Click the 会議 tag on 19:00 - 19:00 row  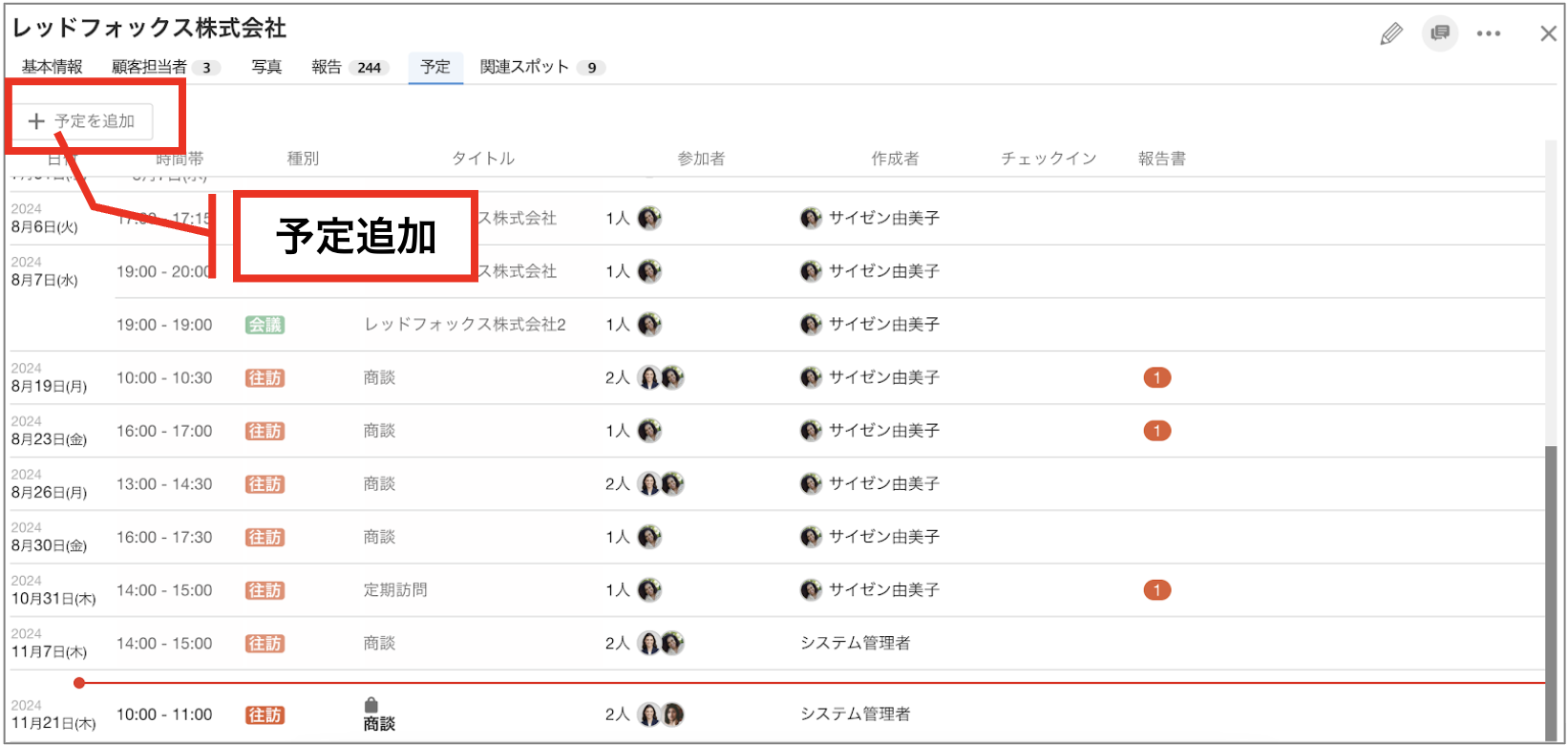click(265, 325)
